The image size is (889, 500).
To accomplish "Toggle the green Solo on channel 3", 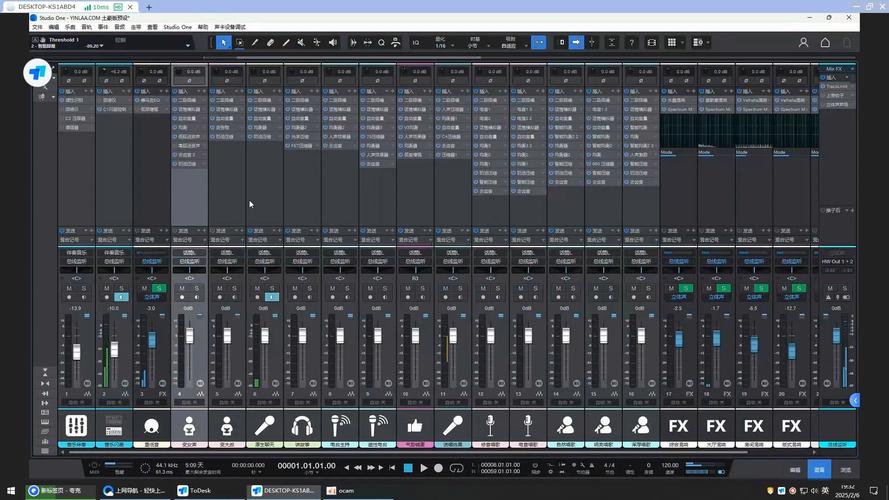I will tap(159, 288).
